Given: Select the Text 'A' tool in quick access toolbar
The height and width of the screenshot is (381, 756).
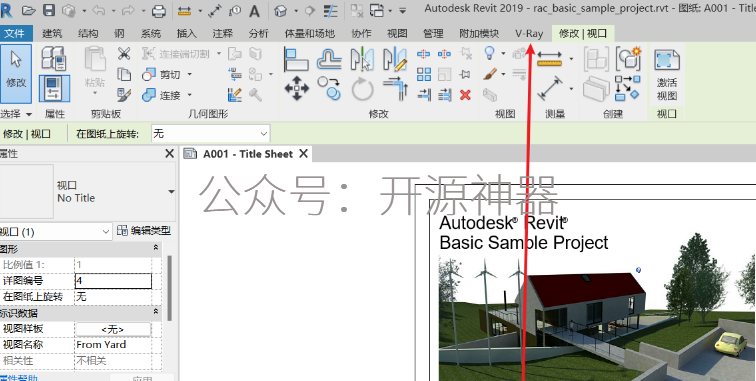Looking at the screenshot, I should click(254, 10).
